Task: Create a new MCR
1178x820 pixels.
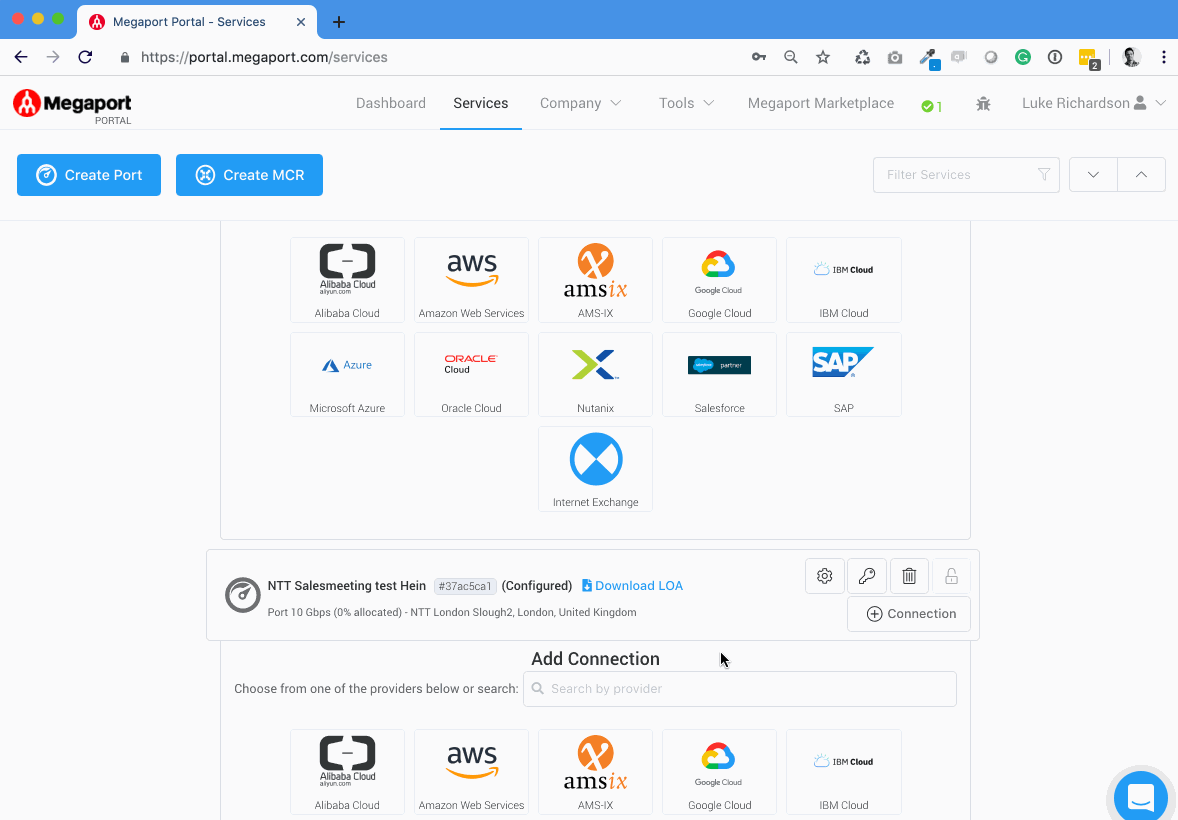Action: click(x=249, y=175)
